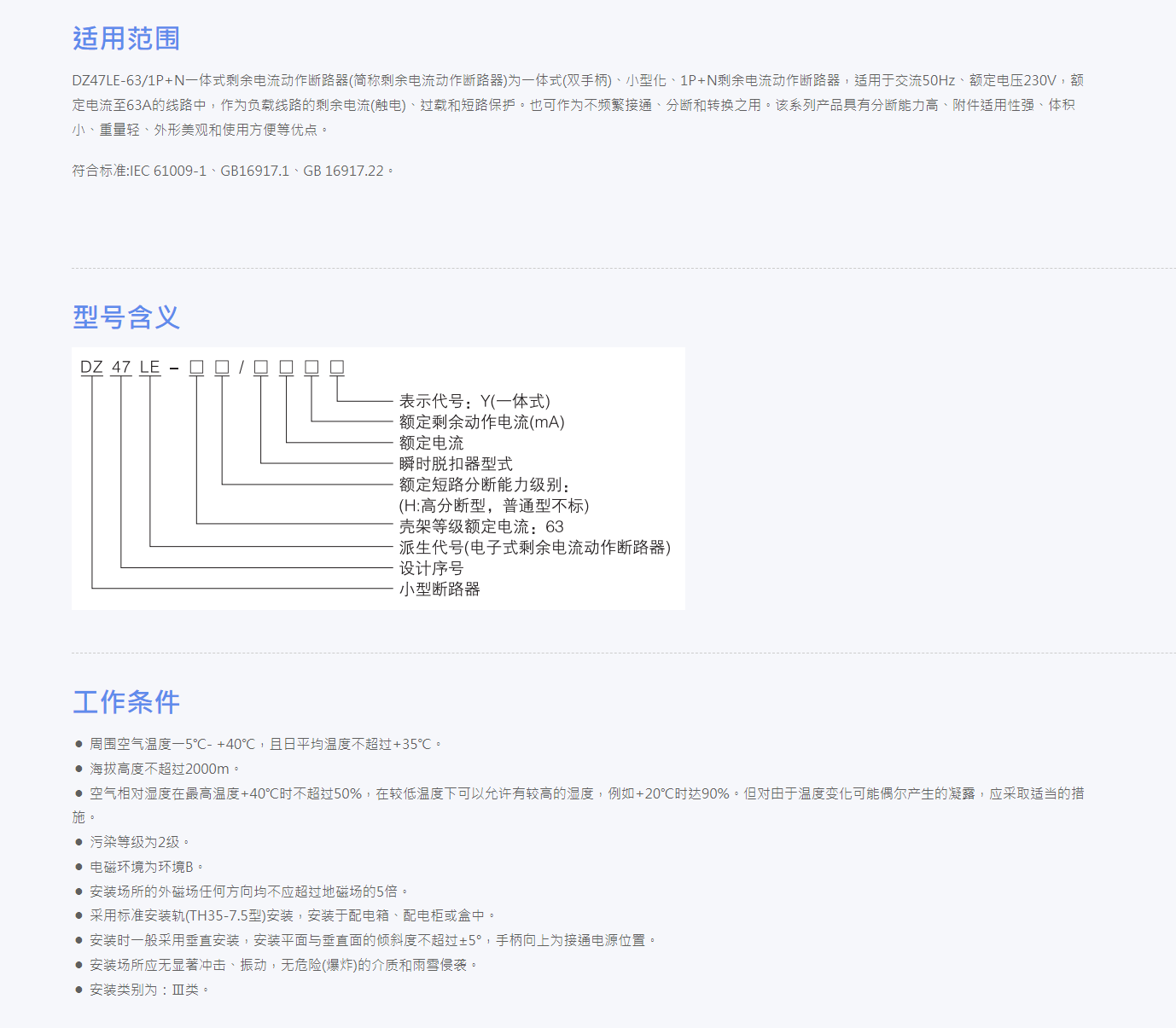Viewport: 1176px width, 1028px height.
Task: Click the 型号含义 section heading
Action: pos(126,317)
